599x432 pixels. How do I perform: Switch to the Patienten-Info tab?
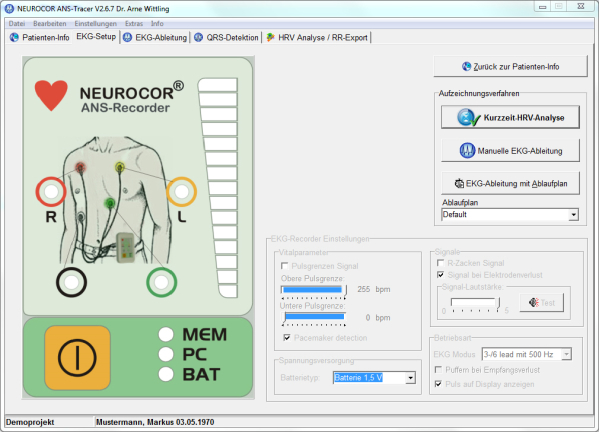point(39,37)
